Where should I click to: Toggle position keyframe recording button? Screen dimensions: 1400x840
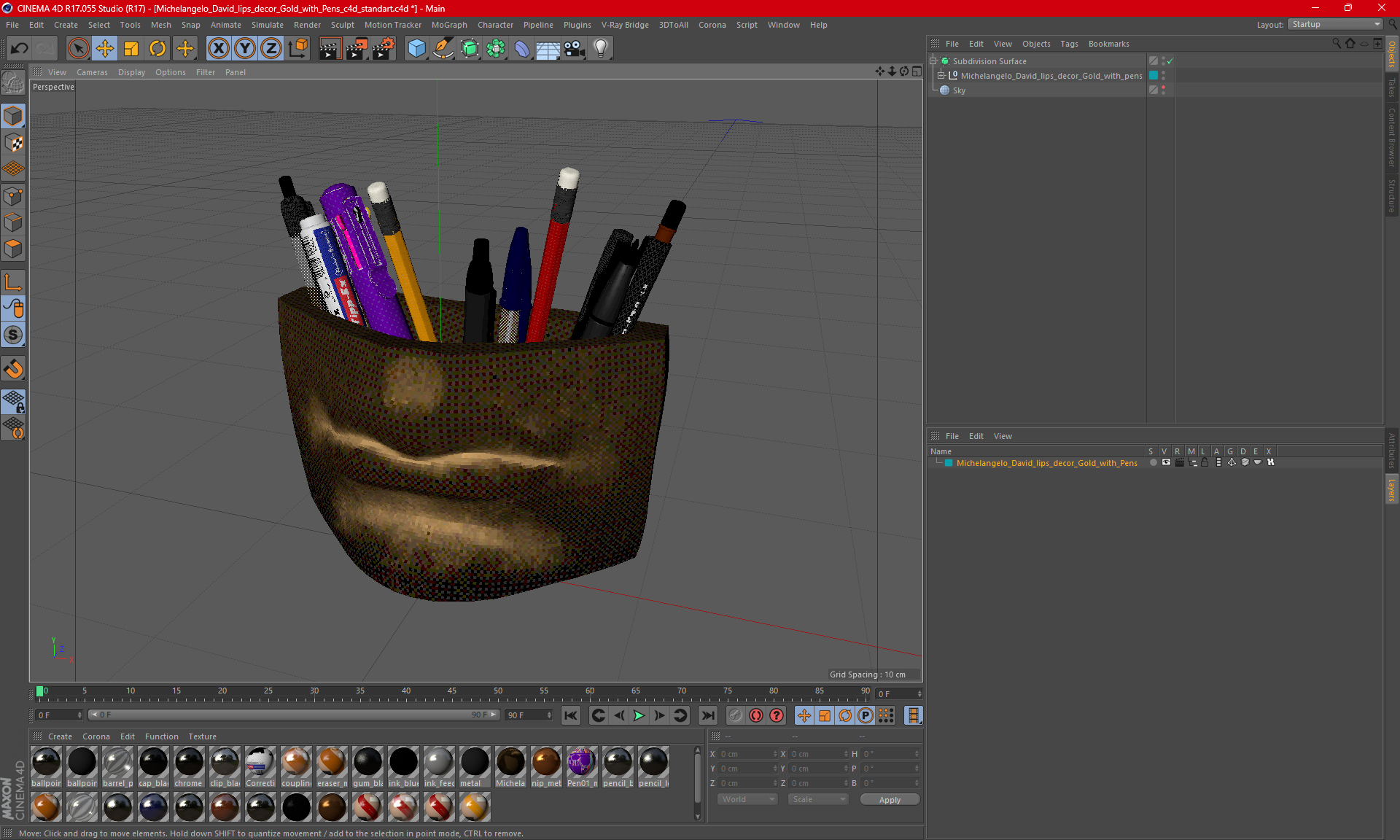[804, 715]
